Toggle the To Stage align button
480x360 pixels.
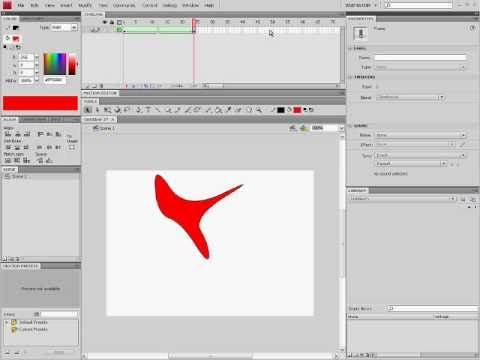[72, 147]
